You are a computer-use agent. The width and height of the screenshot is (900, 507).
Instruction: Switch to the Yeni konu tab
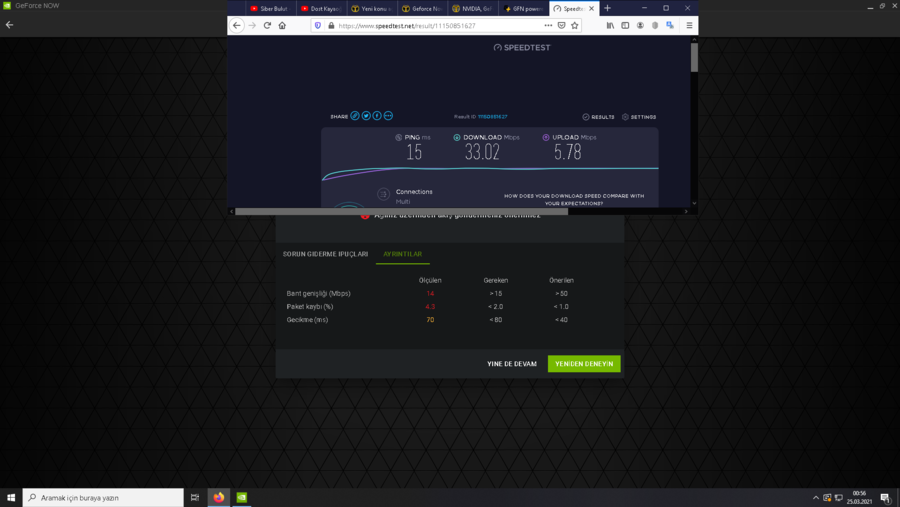(372, 9)
